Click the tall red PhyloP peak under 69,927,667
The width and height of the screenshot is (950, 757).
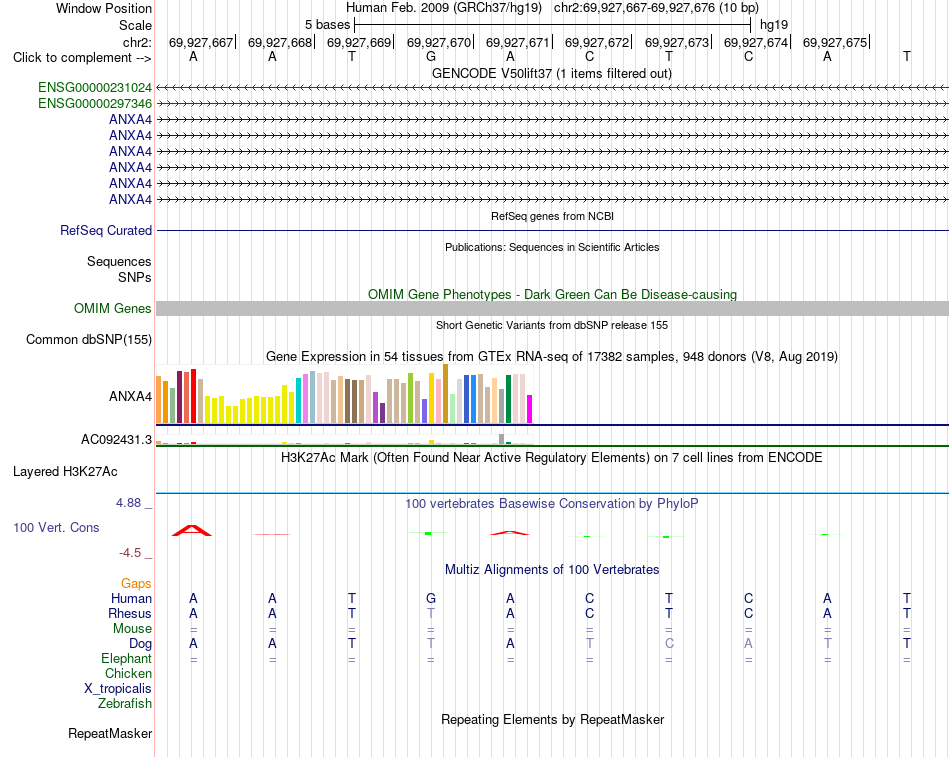[192, 530]
